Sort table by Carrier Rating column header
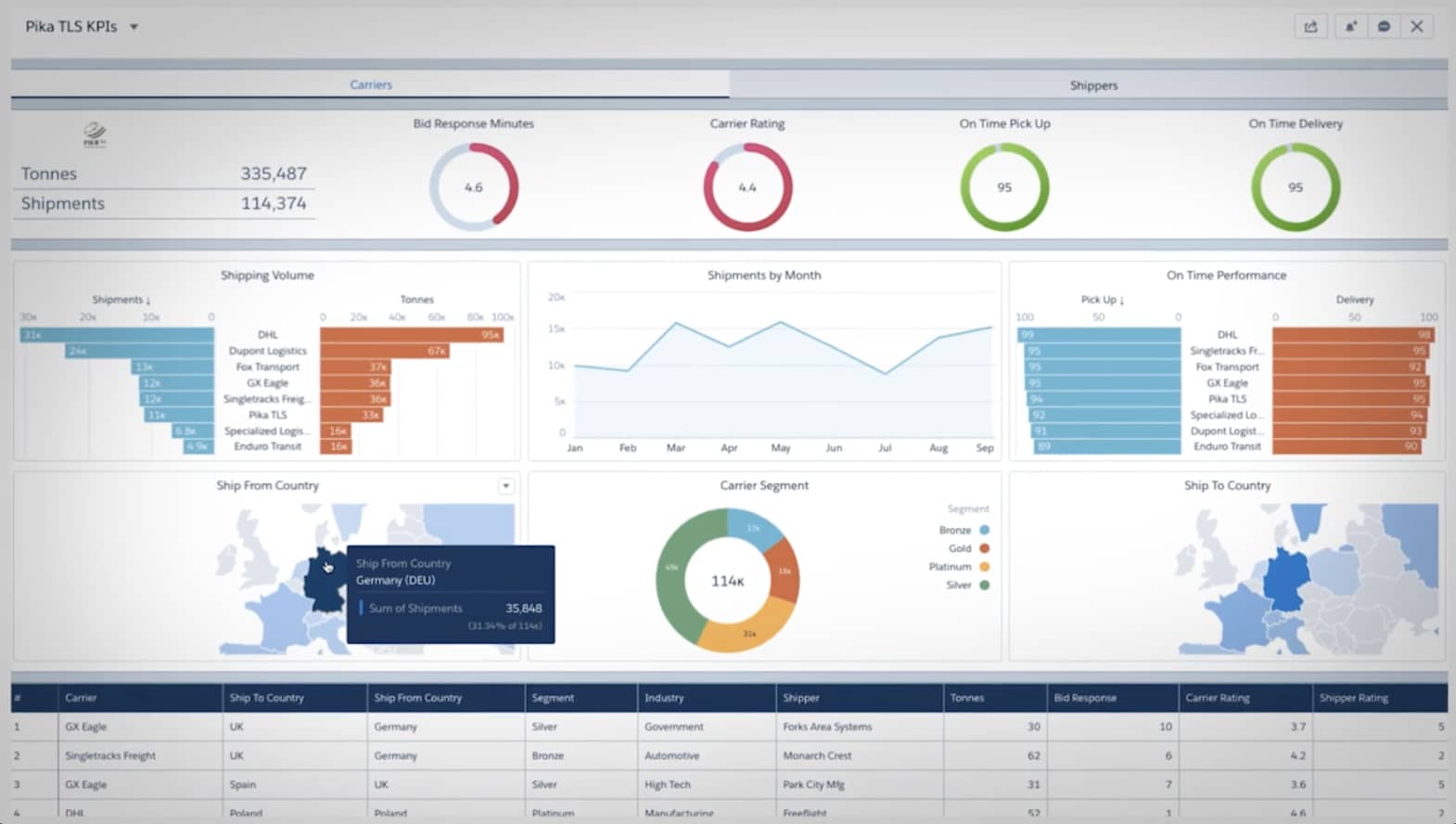Image resolution: width=1456 pixels, height=824 pixels. click(x=1245, y=698)
